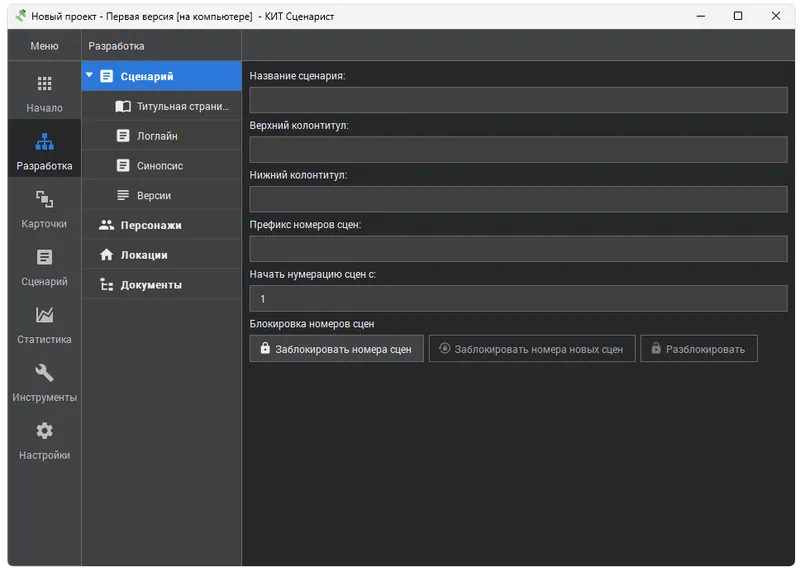Viewport: 800px width, 572px height.
Task: Open the Статистика chart icon
Action: tap(44, 315)
